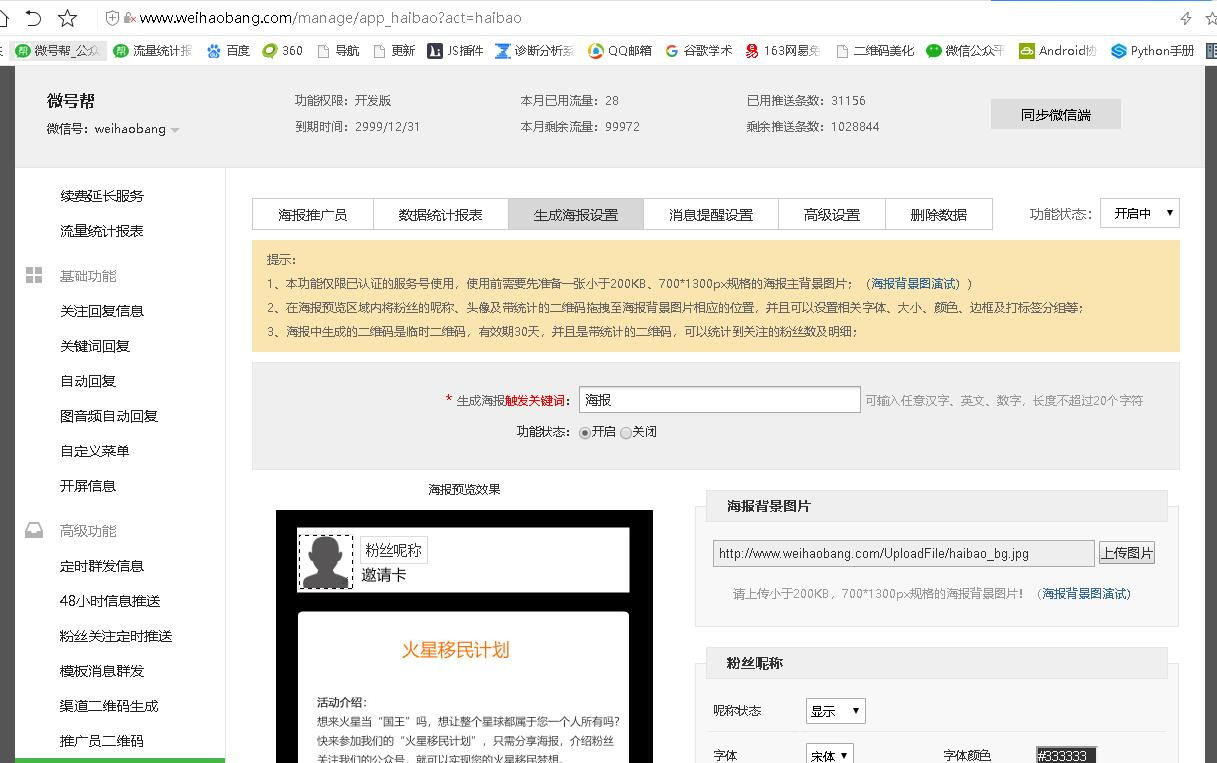This screenshot has height=763, width=1217.
Task: Click the 上传图片 button
Action: (x=1127, y=553)
